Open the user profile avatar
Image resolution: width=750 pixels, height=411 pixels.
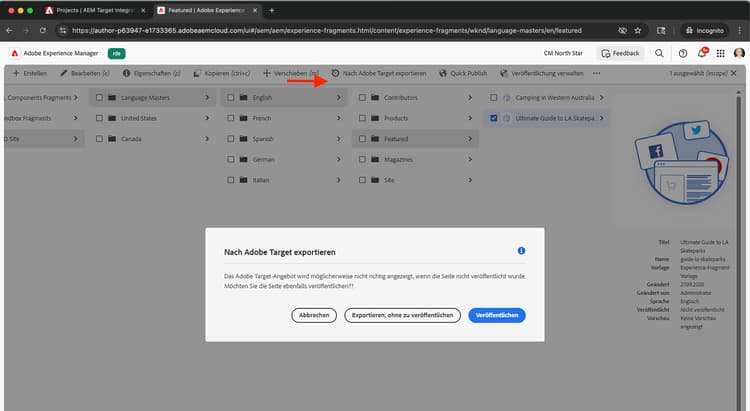(739, 53)
